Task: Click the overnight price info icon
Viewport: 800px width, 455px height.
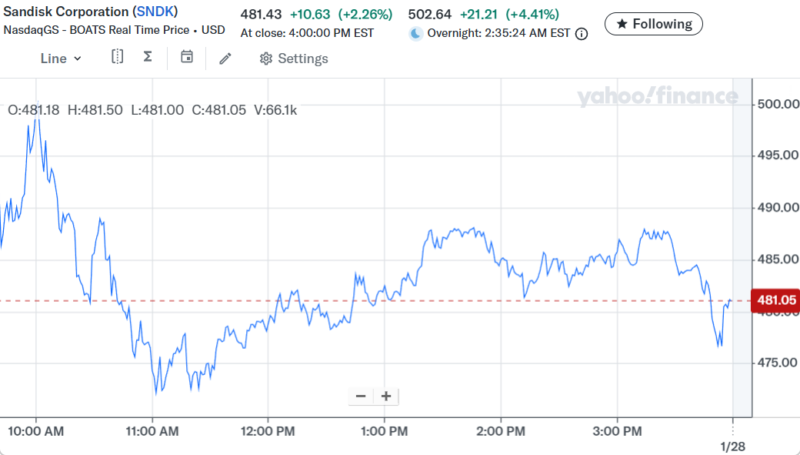Action: [x=582, y=33]
